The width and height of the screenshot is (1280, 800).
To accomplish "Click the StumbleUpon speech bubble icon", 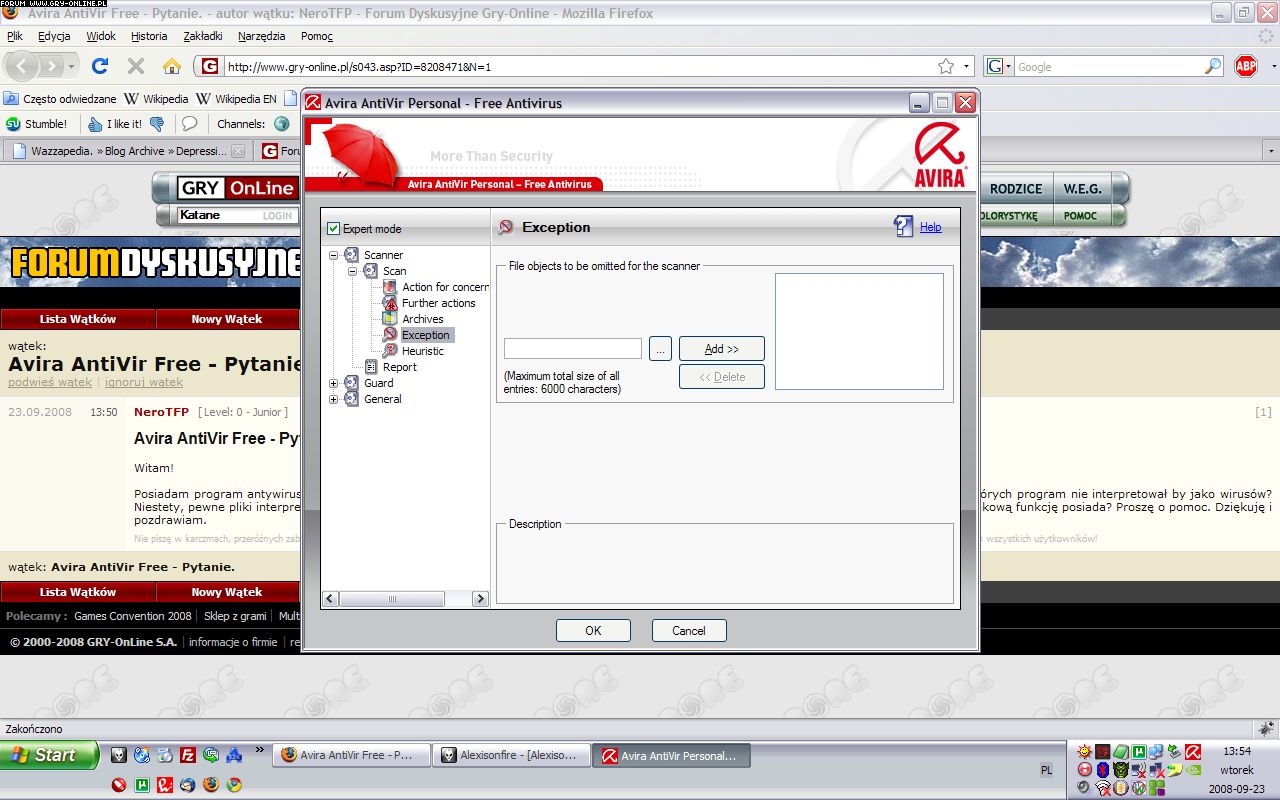I will pyautogui.click(x=189, y=124).
